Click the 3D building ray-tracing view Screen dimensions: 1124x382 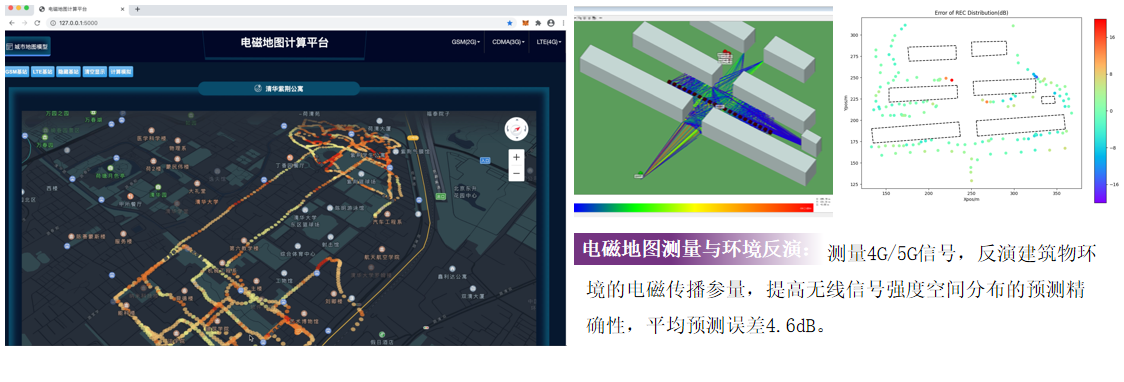[x=703, y=108]
